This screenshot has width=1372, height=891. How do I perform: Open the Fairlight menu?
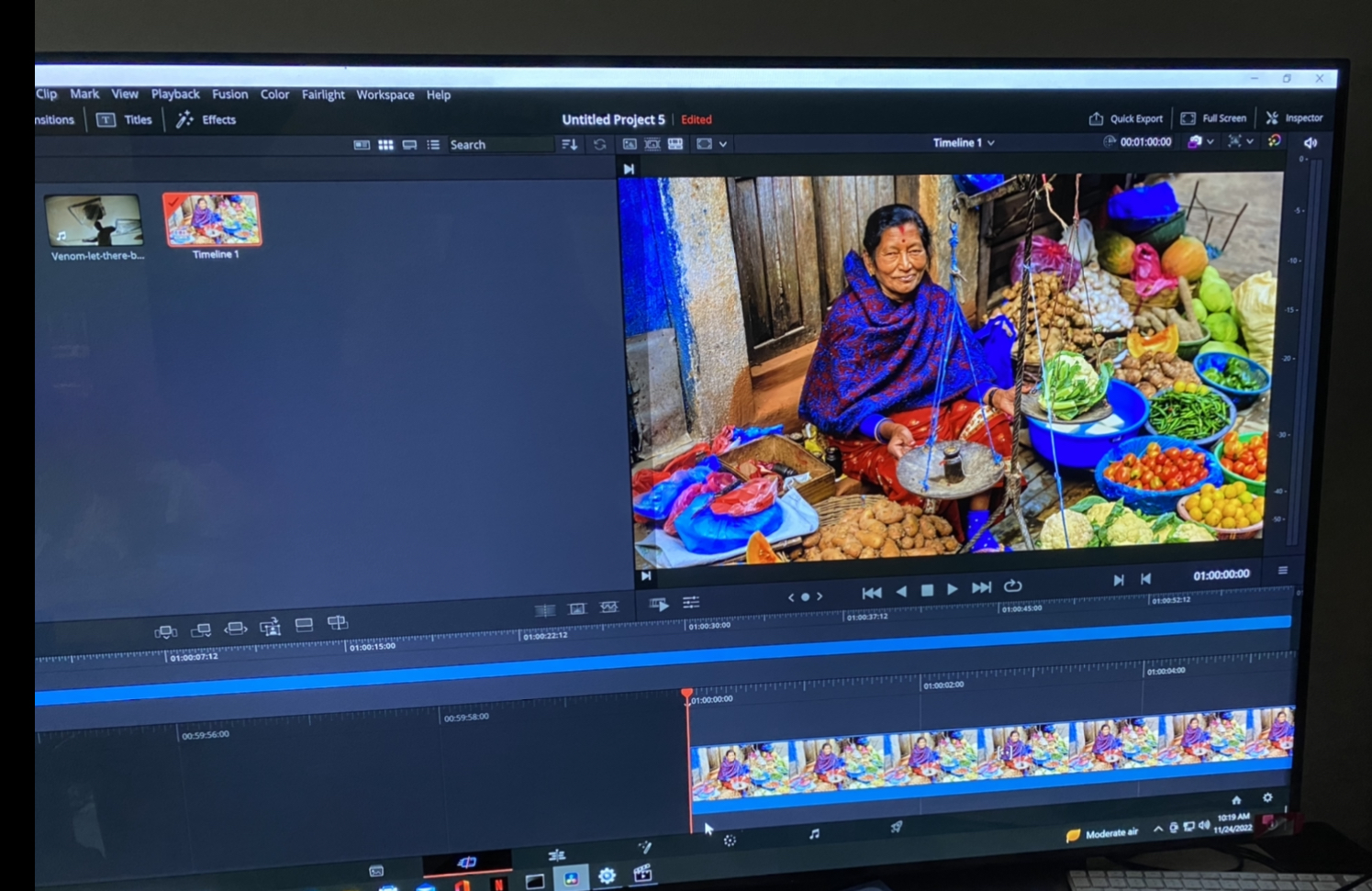[323, 95]
